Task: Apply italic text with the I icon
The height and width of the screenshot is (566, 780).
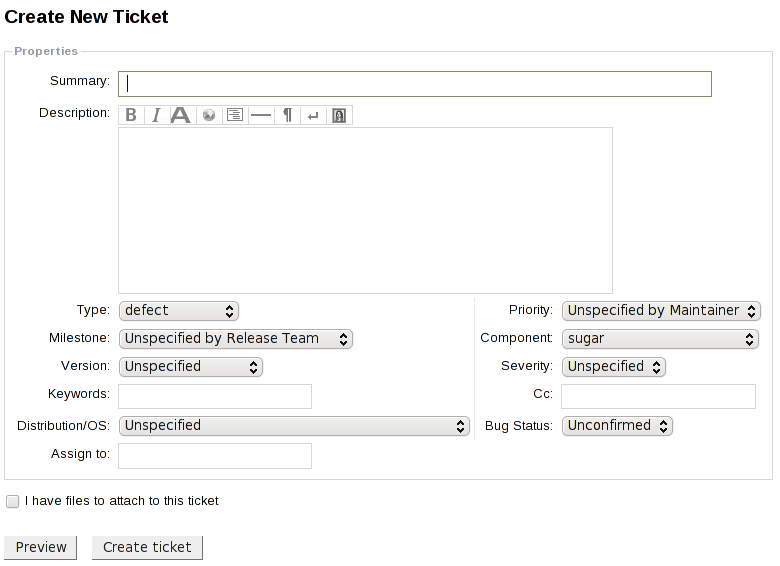Action: tap(156, 115)
